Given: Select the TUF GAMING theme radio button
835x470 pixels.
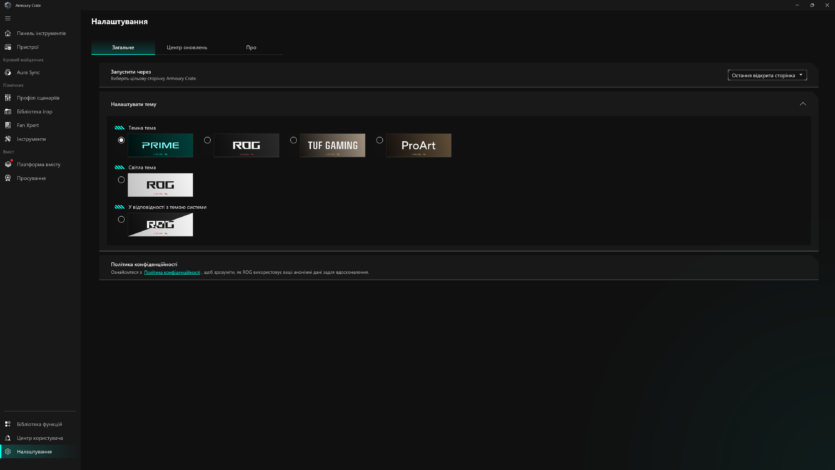Looking at the screenshot, I should pyautogui.click(x=293, y=140).
